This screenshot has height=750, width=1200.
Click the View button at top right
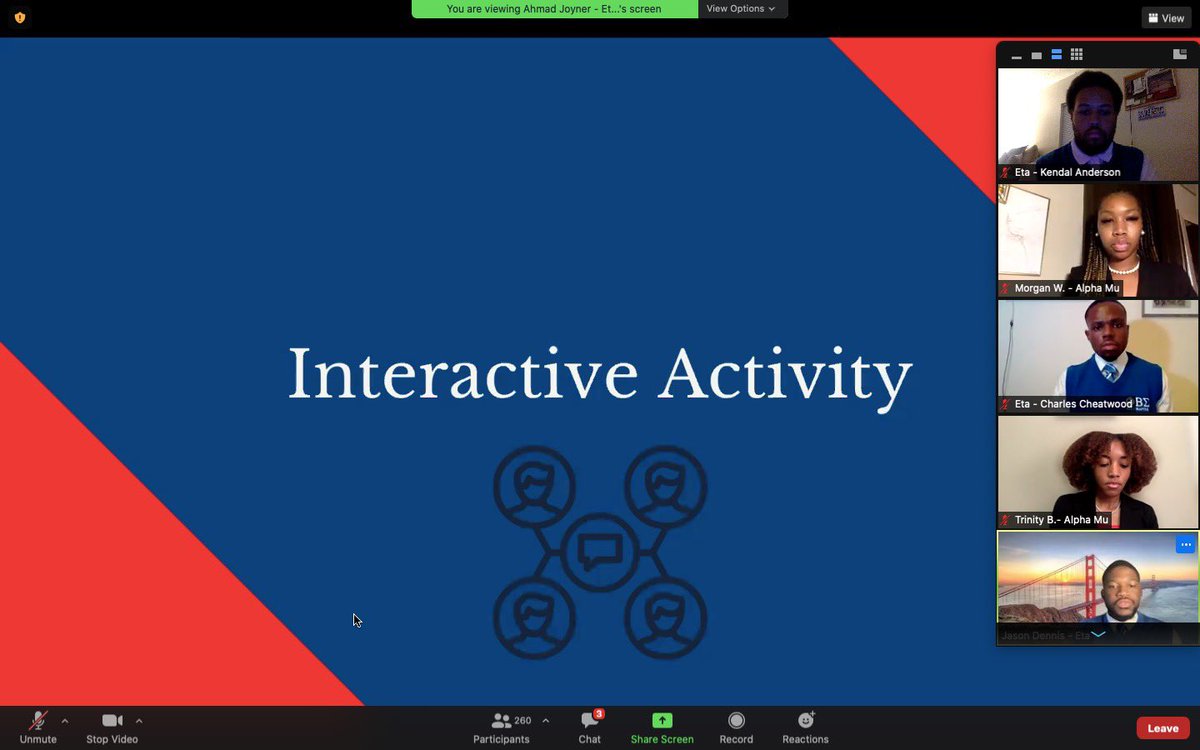click(x=1166, y=18)
